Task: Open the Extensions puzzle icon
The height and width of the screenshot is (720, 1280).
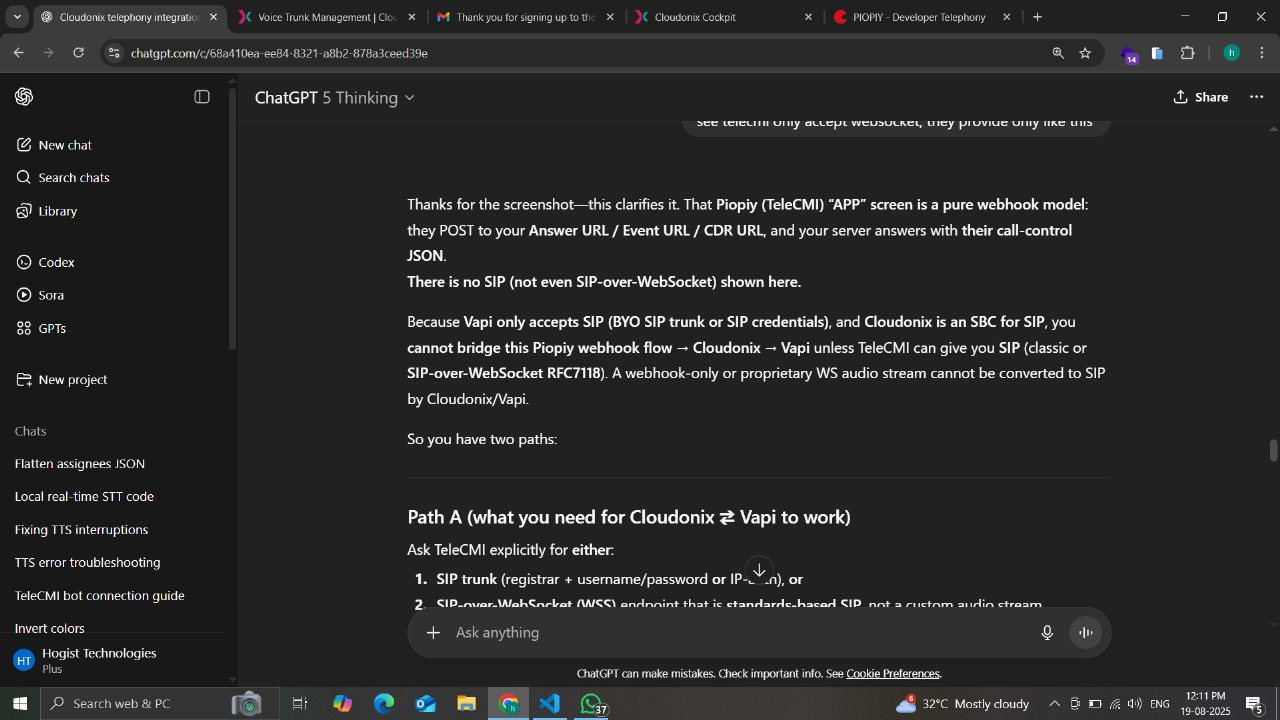Action: coord(1188,53)
